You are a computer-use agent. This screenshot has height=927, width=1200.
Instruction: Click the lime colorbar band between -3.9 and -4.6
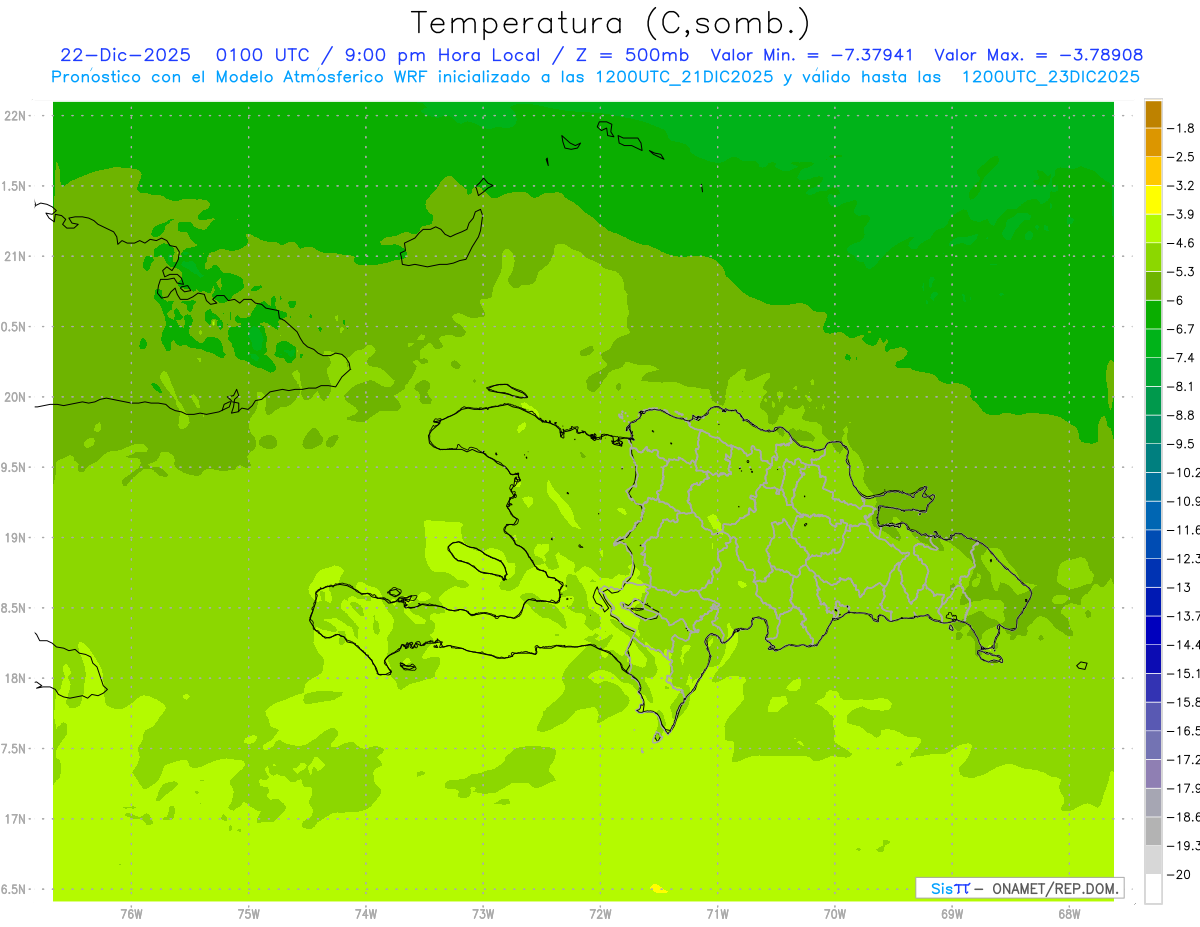click(x=1153, y=229)
